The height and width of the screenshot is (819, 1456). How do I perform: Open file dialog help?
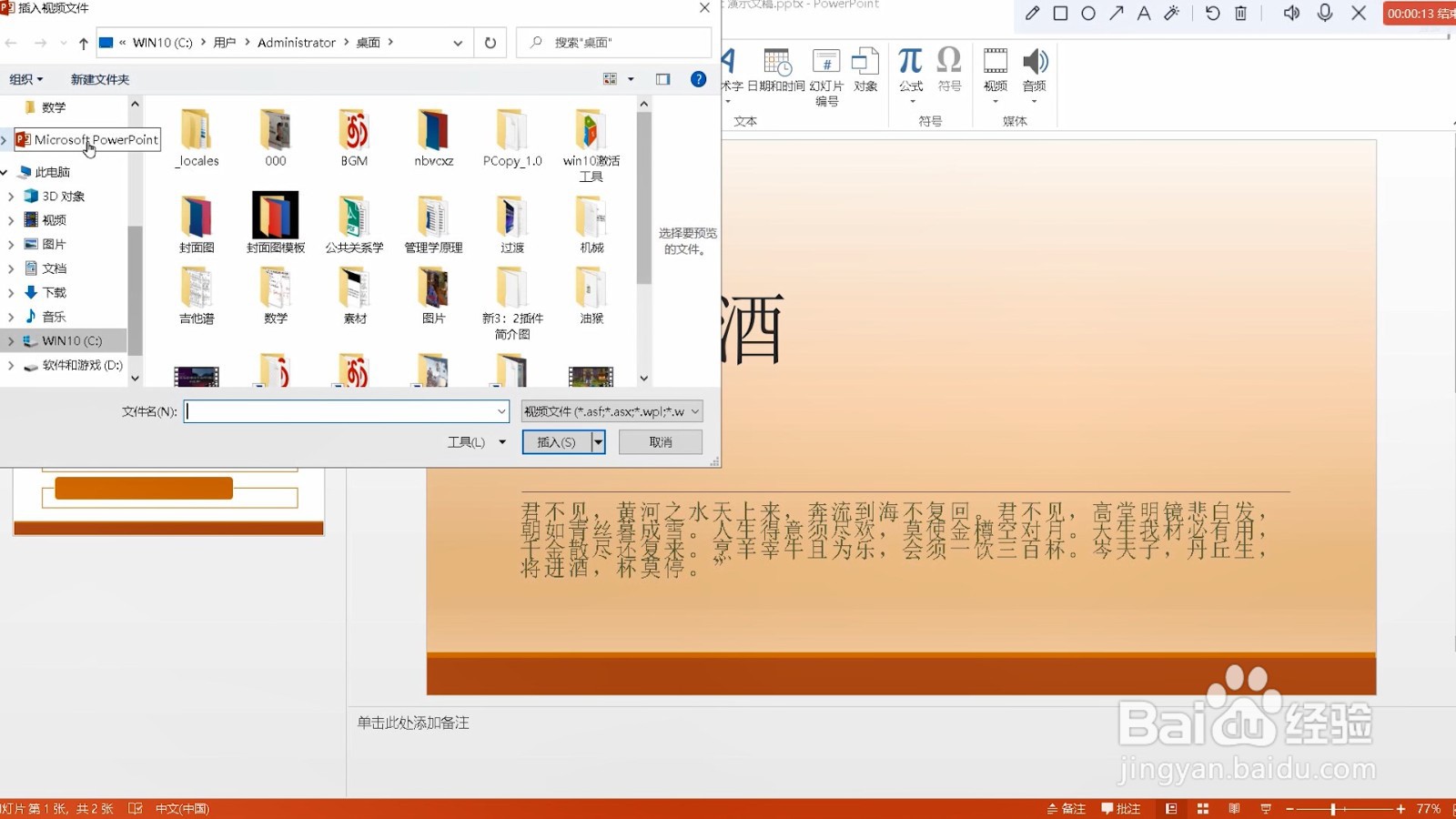698,79
